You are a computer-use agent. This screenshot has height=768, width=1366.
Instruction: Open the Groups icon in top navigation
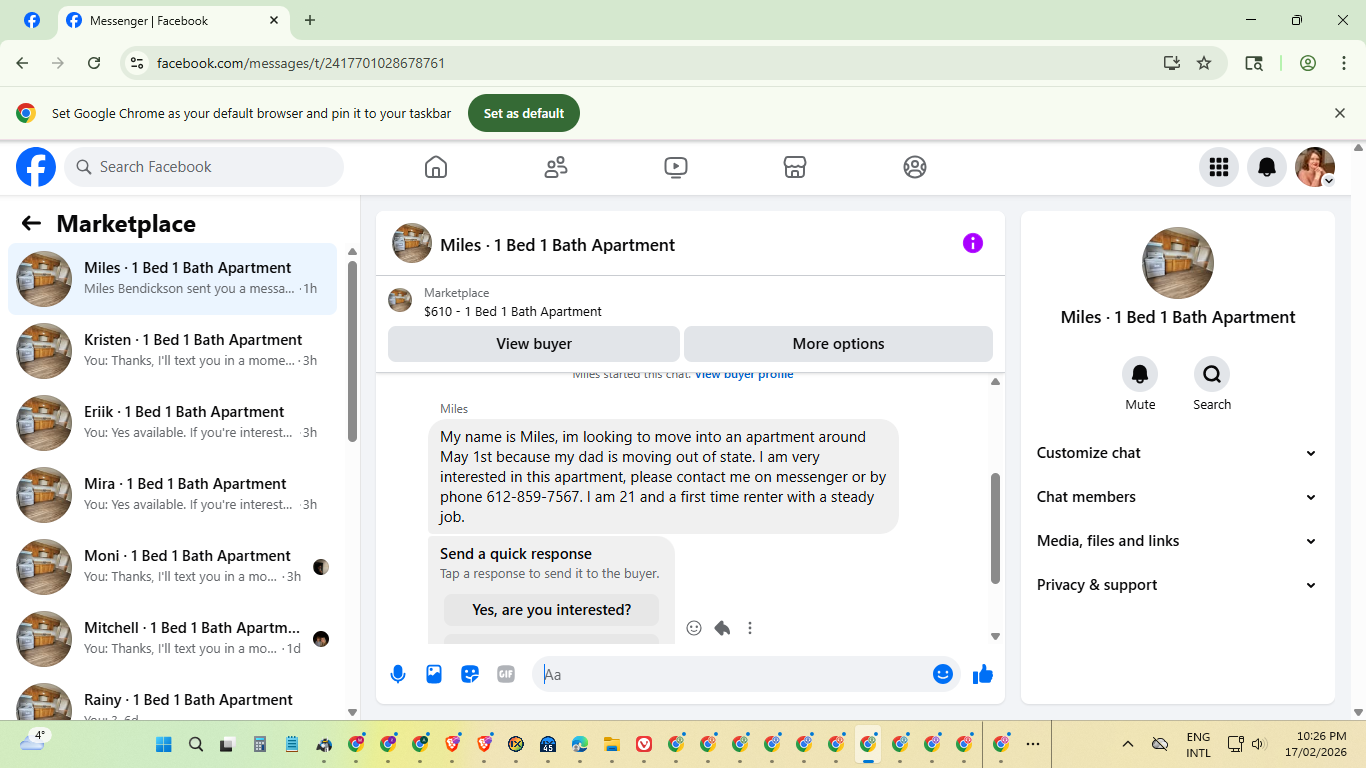915,167
